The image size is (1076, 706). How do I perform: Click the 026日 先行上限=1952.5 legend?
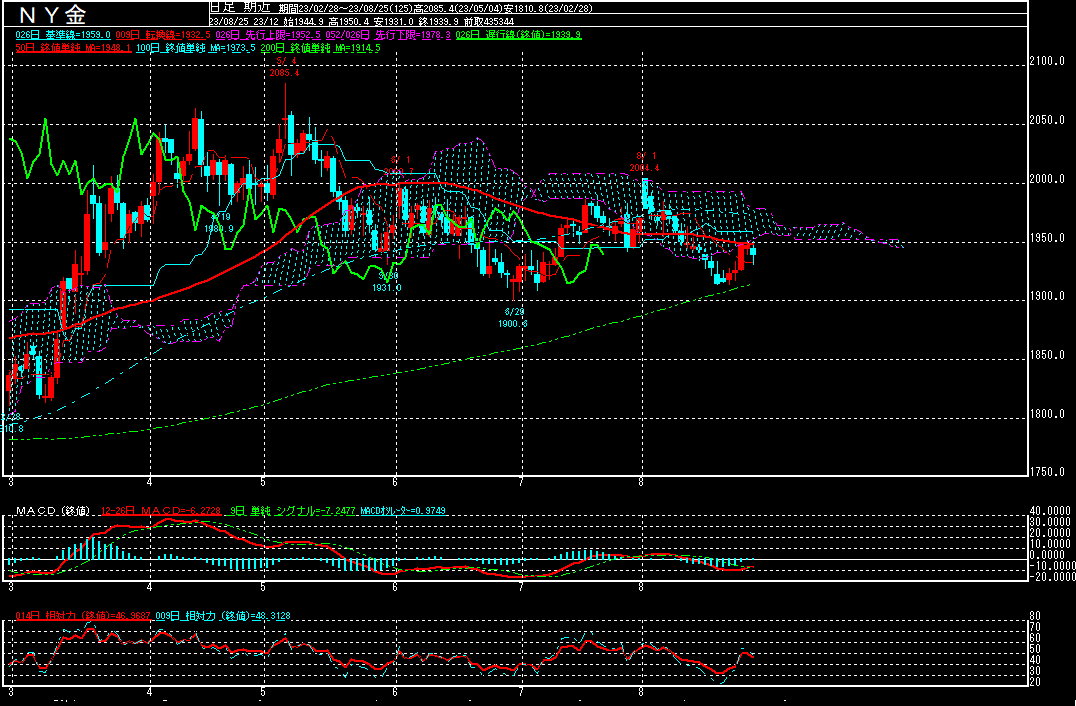(269, 34)
